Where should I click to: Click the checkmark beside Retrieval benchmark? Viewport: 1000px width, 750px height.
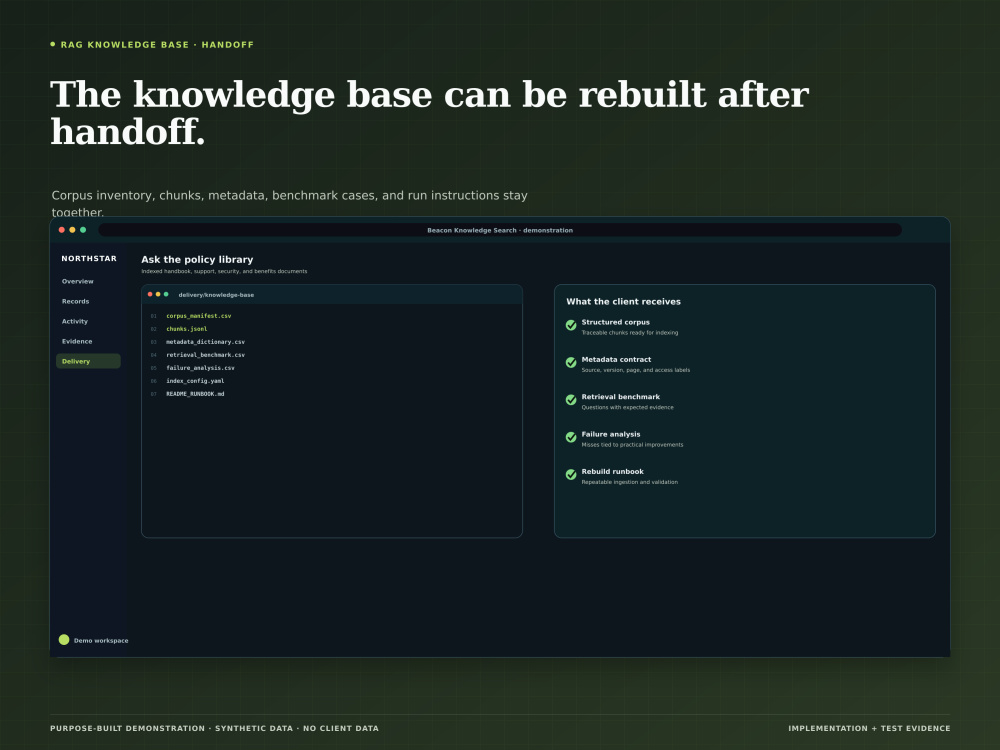(571, 400)
